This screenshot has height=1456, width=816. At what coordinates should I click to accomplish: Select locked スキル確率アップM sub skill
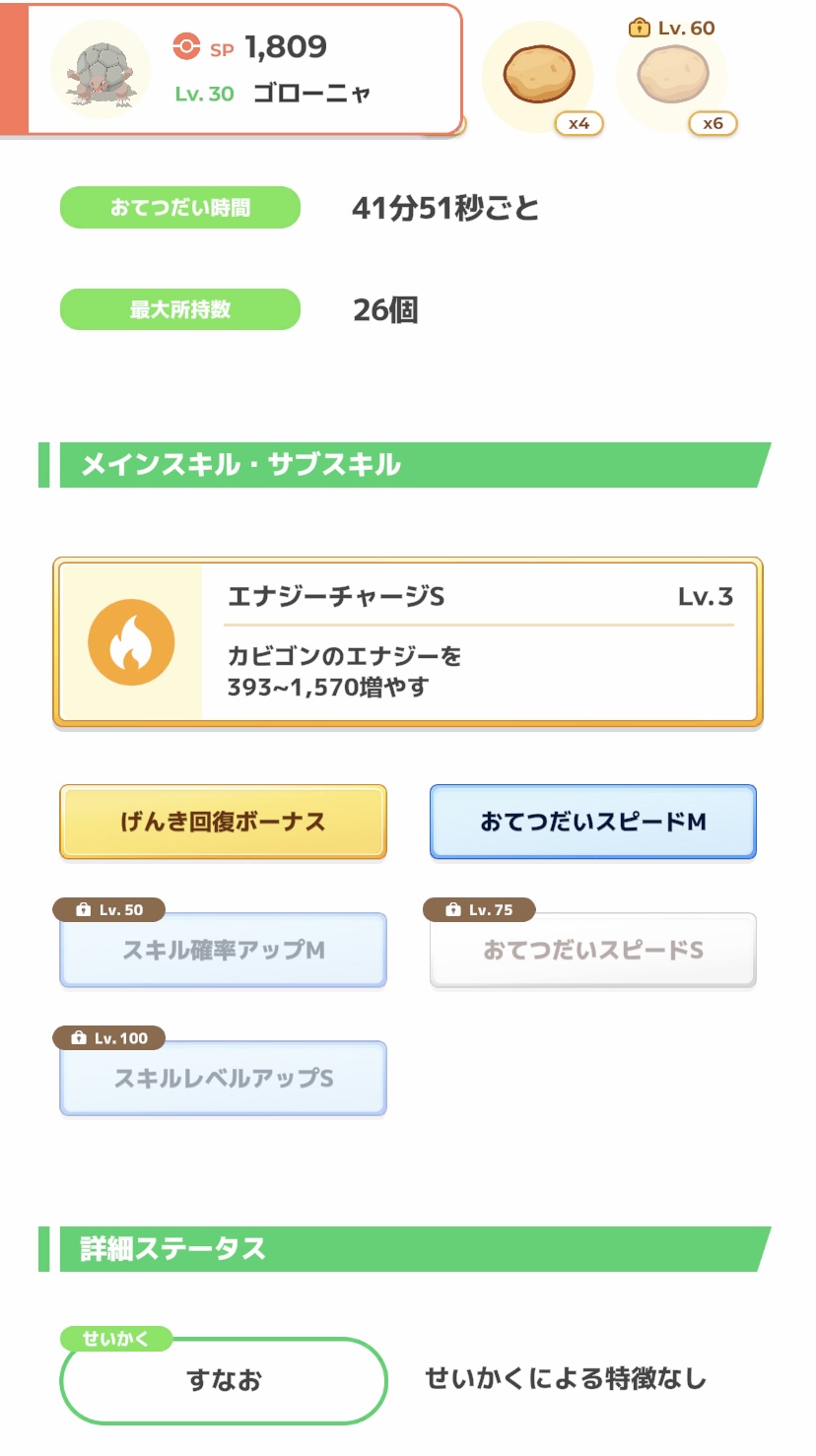[x=223, y=951]
